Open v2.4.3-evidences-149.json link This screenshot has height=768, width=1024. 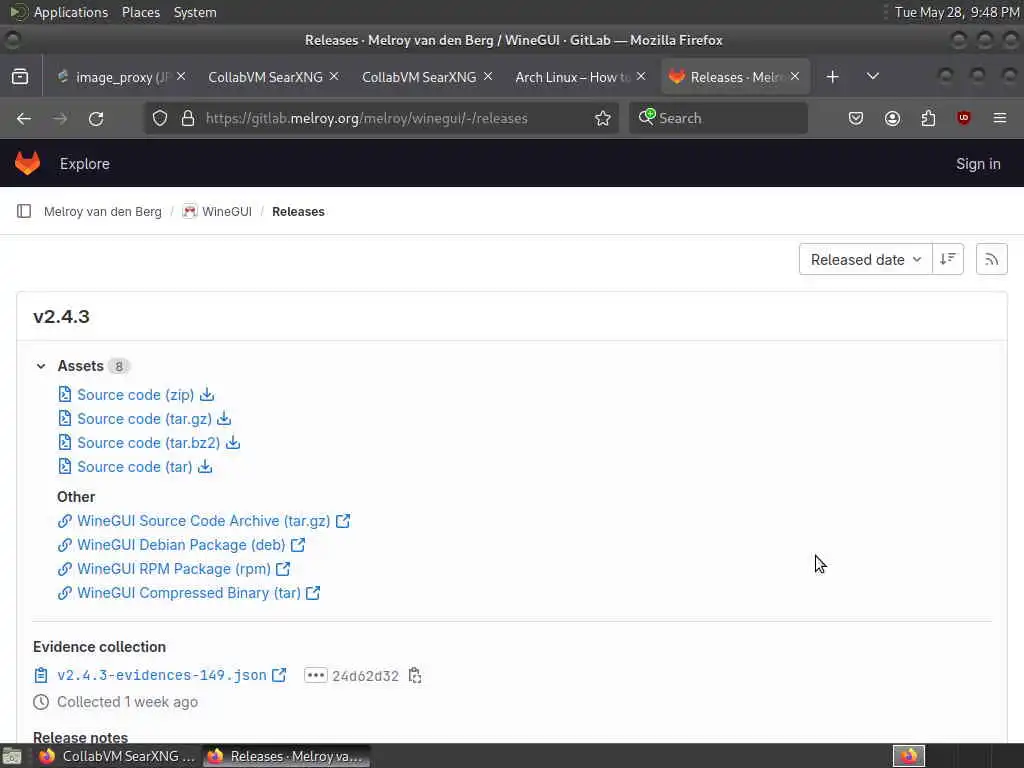(x=162, y=675)
